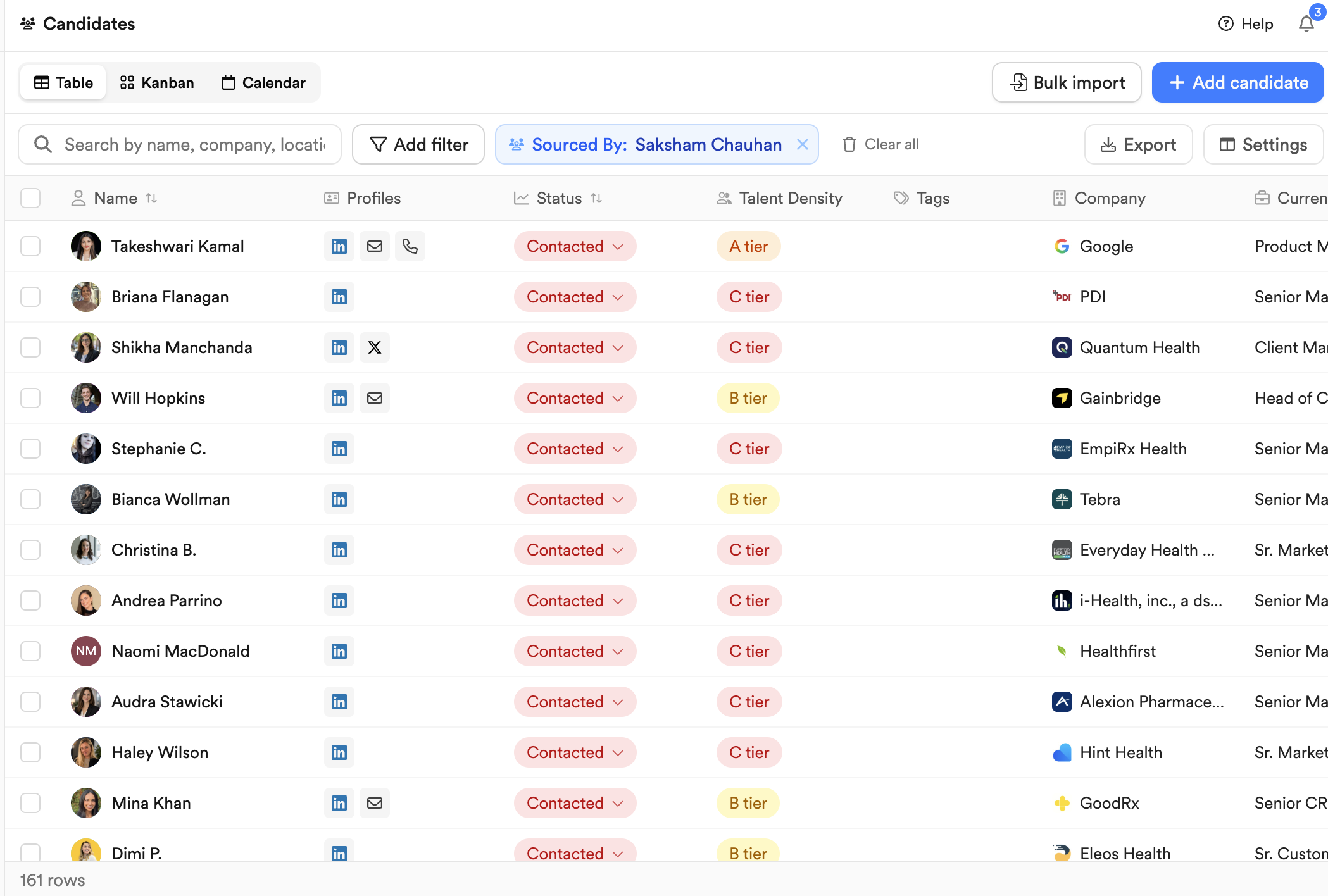Sort candidates by Name arrows
1328x896 pixels.
click(151, 198)
